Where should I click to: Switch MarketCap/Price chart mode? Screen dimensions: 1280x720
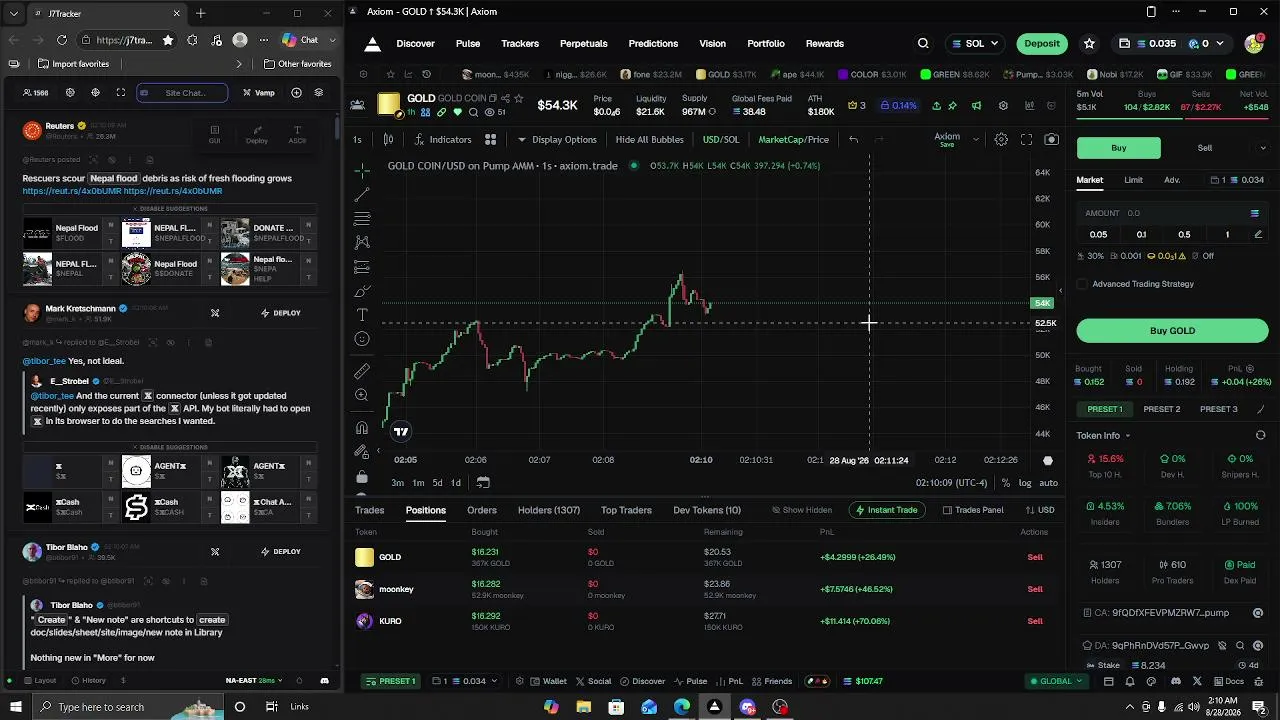[x=793, y=140]
